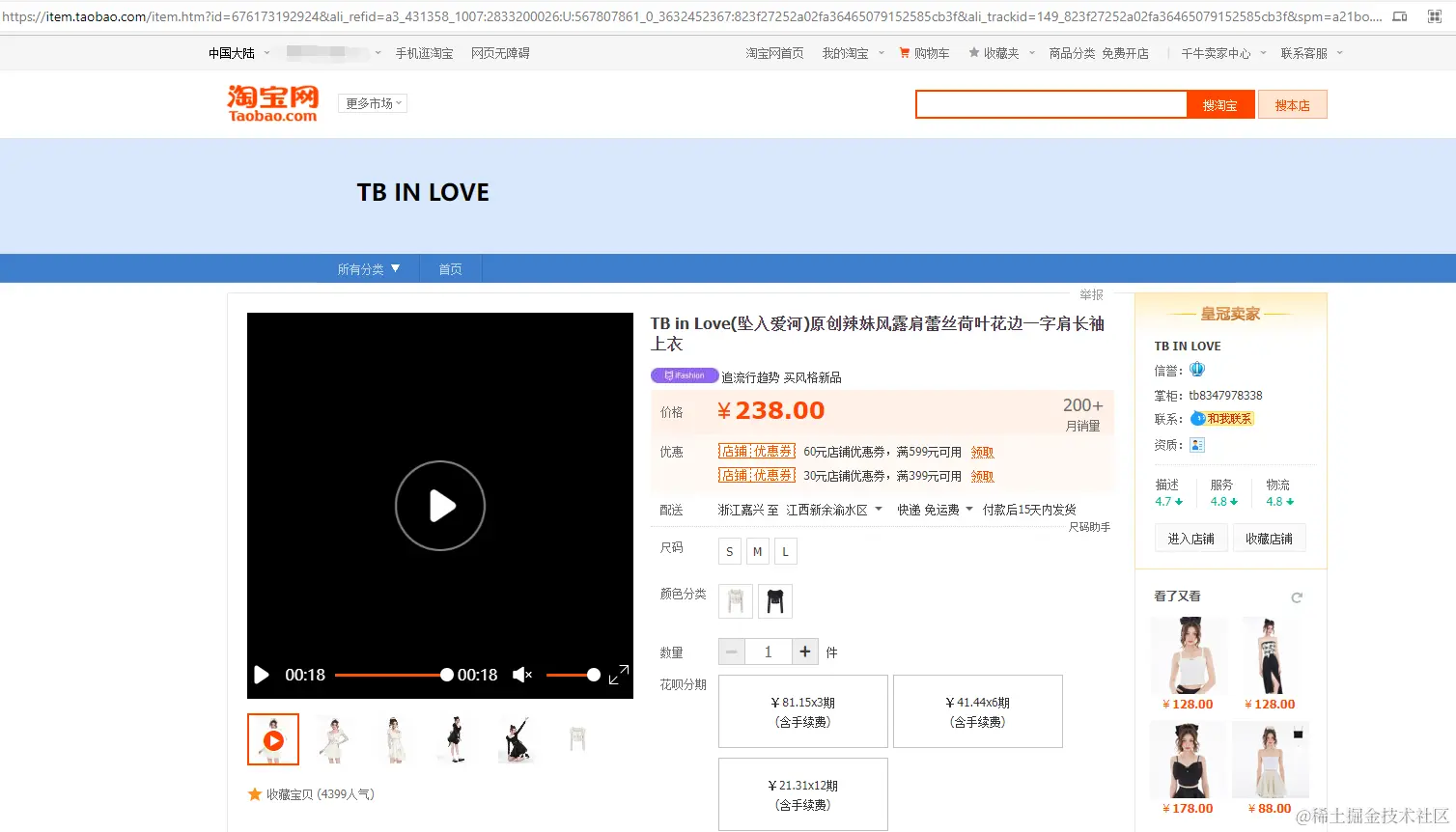1456x832 pixels.
Task: Click the seller credit crown icon
Action: [x=1197, y=370]
